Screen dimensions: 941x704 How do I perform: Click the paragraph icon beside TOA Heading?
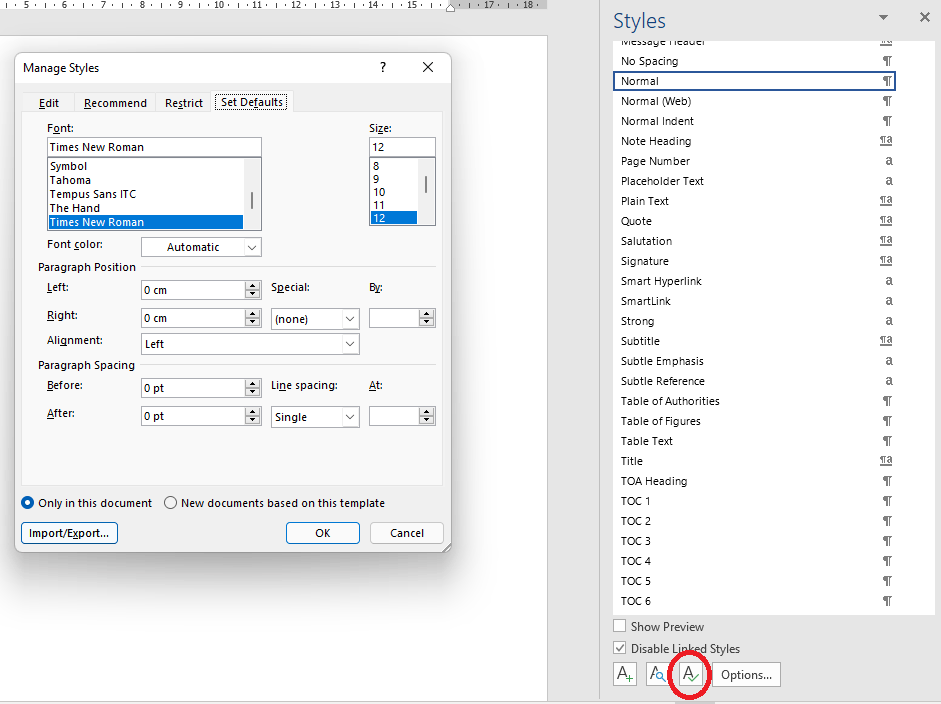point(887,481)
